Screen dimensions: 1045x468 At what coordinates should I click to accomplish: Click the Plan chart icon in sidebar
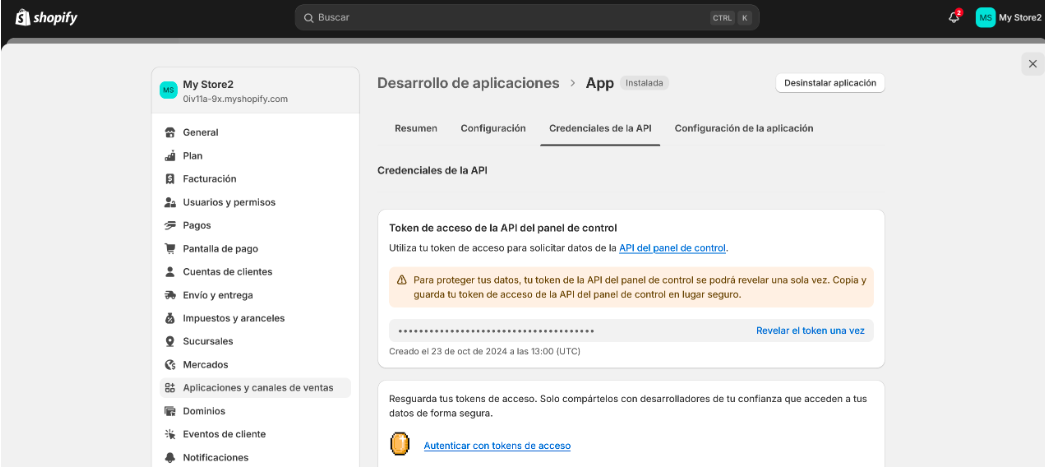170,156
